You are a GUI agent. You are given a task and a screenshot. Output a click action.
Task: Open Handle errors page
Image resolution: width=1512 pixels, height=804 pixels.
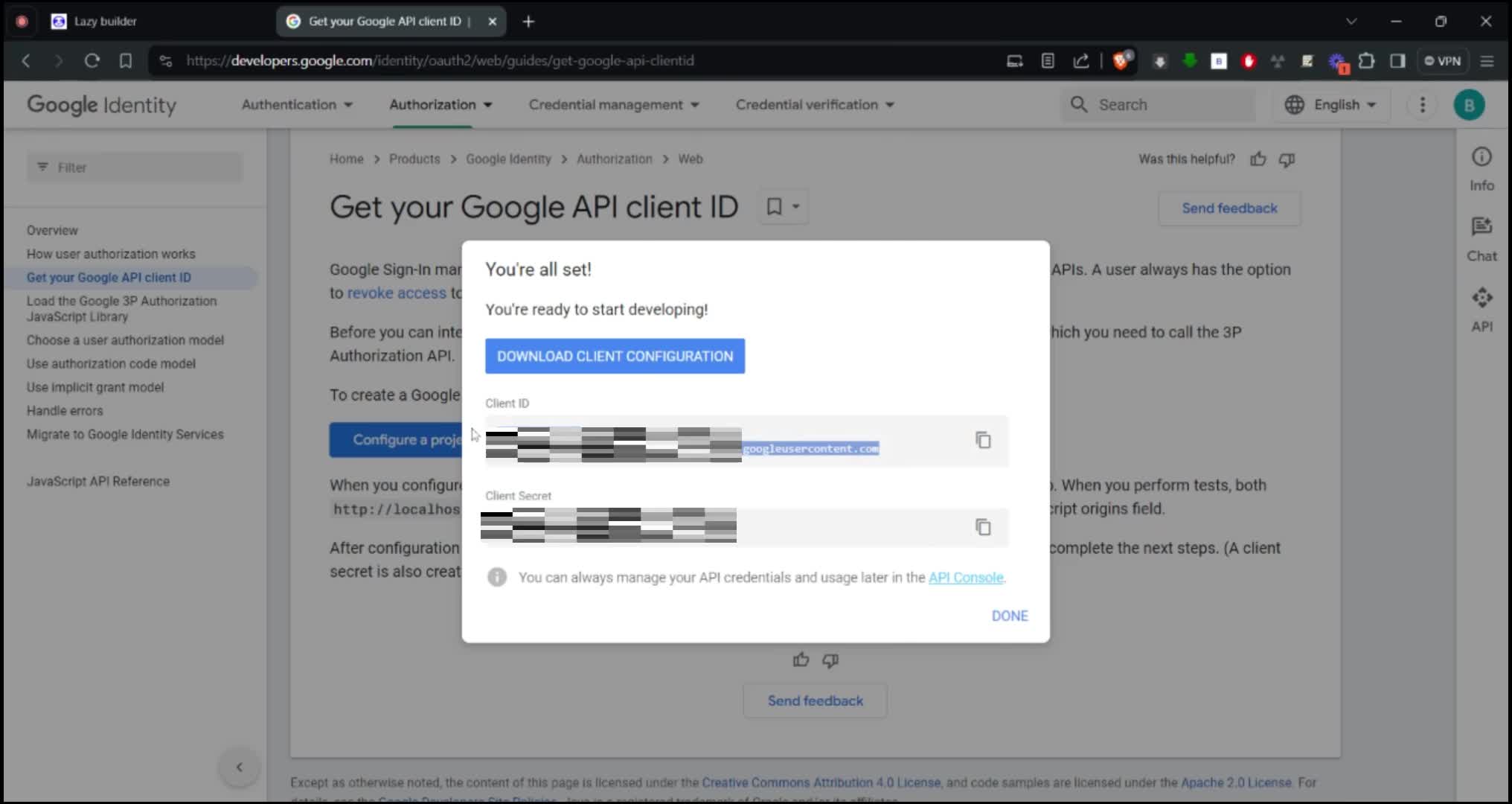point(65,411)
